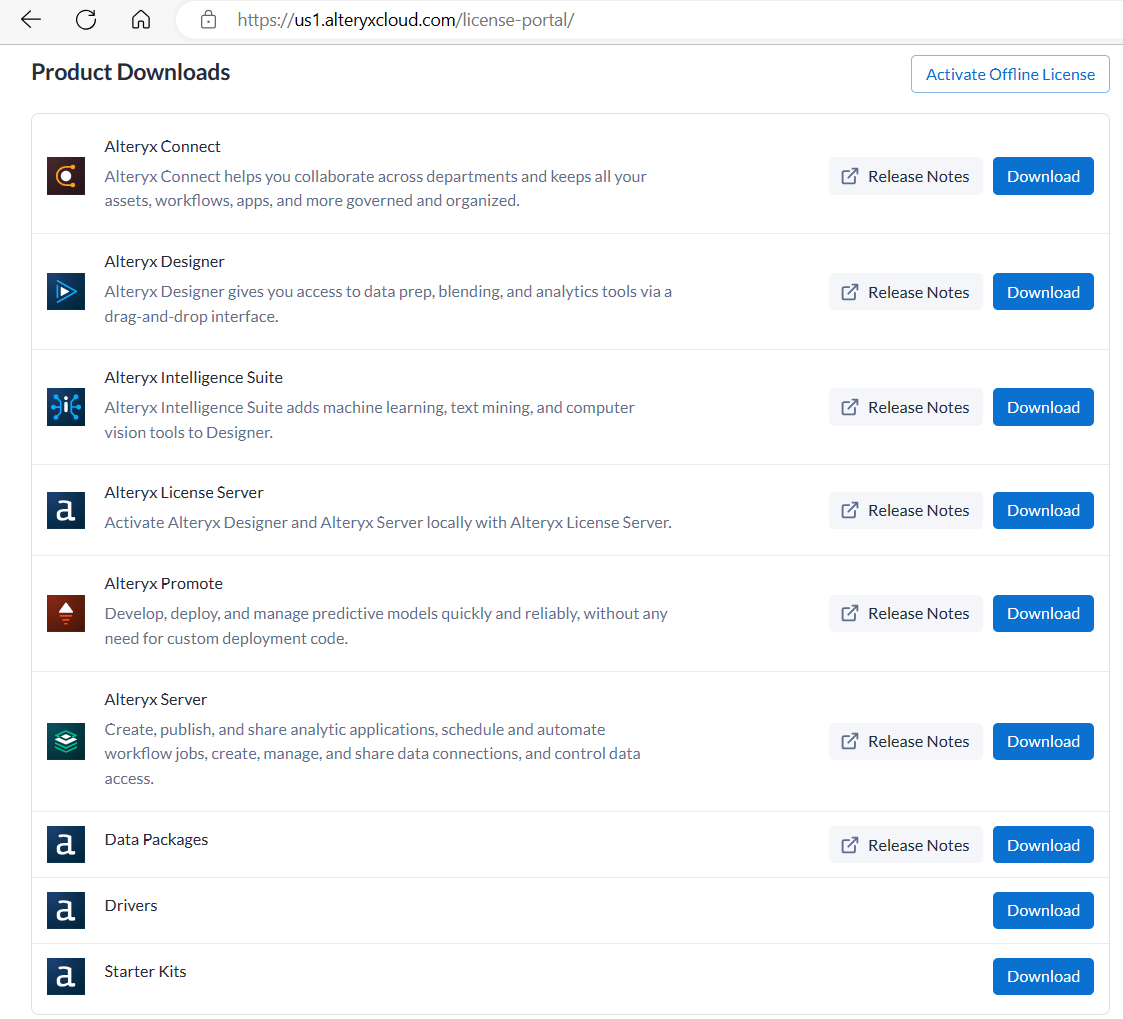Viewport: 1123px width, 1019px height.
Task: View Release Notes for Data Packages
Action: (905, 845)
